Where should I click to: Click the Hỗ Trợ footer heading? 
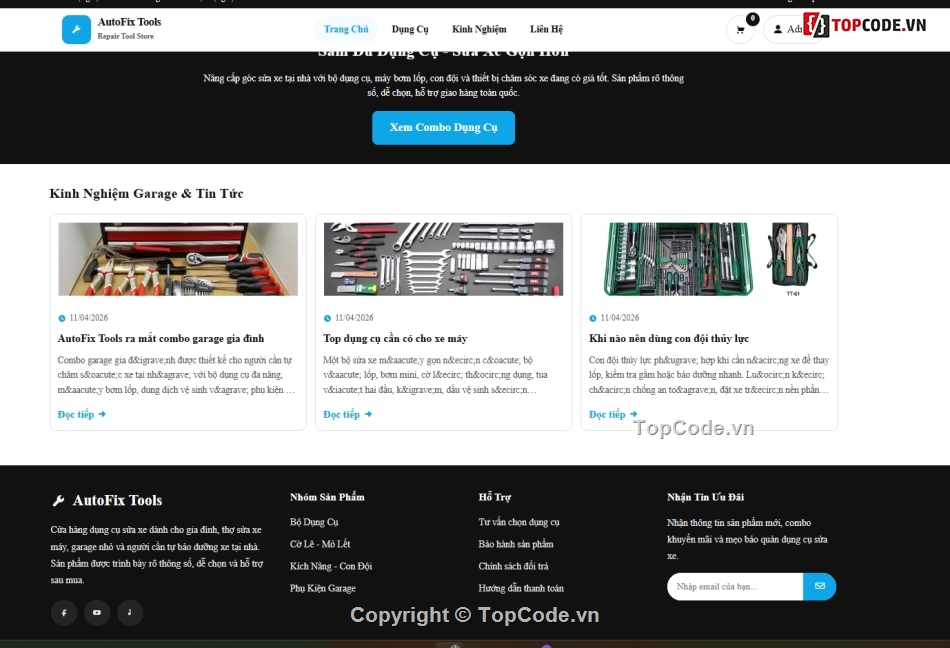click(x=494, y=497)
